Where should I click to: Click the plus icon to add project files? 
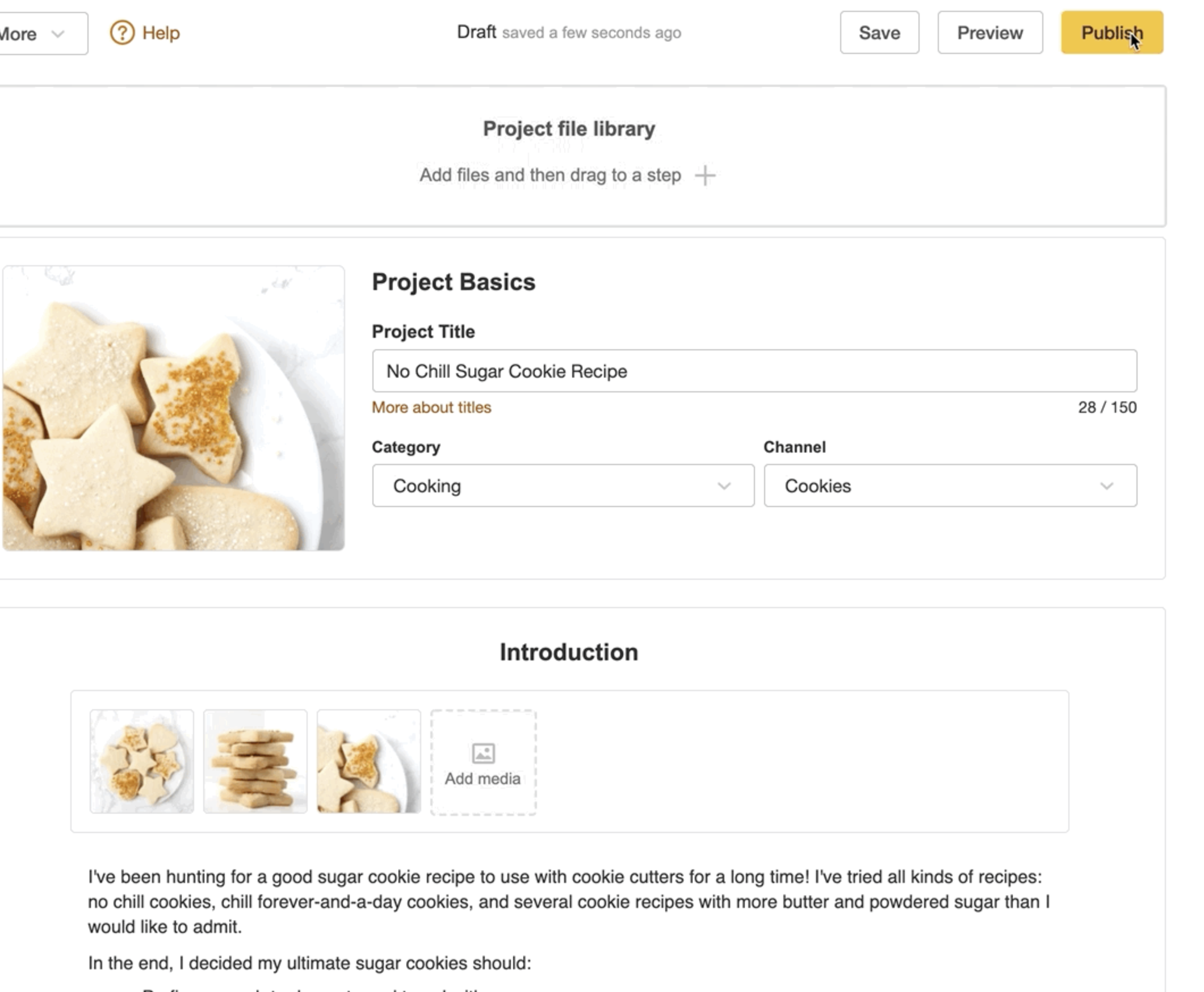[x=706, y=175]
